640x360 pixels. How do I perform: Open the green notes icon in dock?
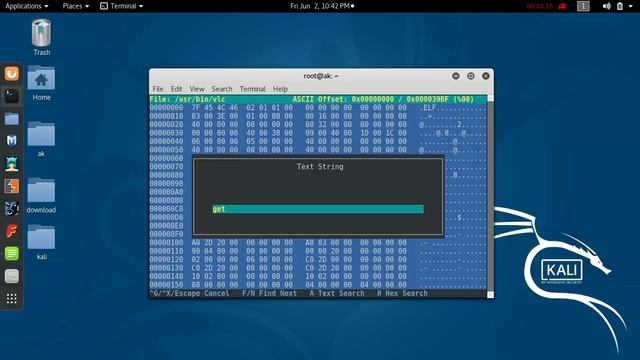11,253
